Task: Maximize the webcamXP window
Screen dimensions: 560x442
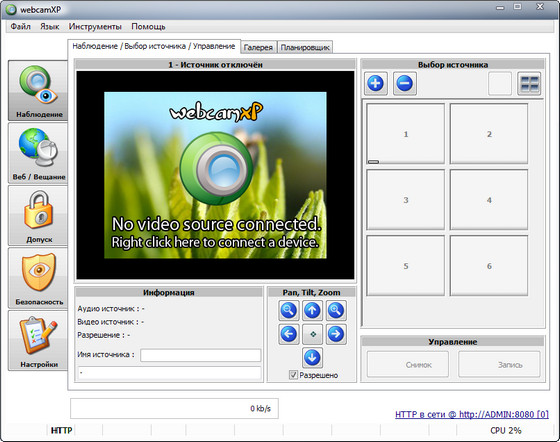Action: 518,7
